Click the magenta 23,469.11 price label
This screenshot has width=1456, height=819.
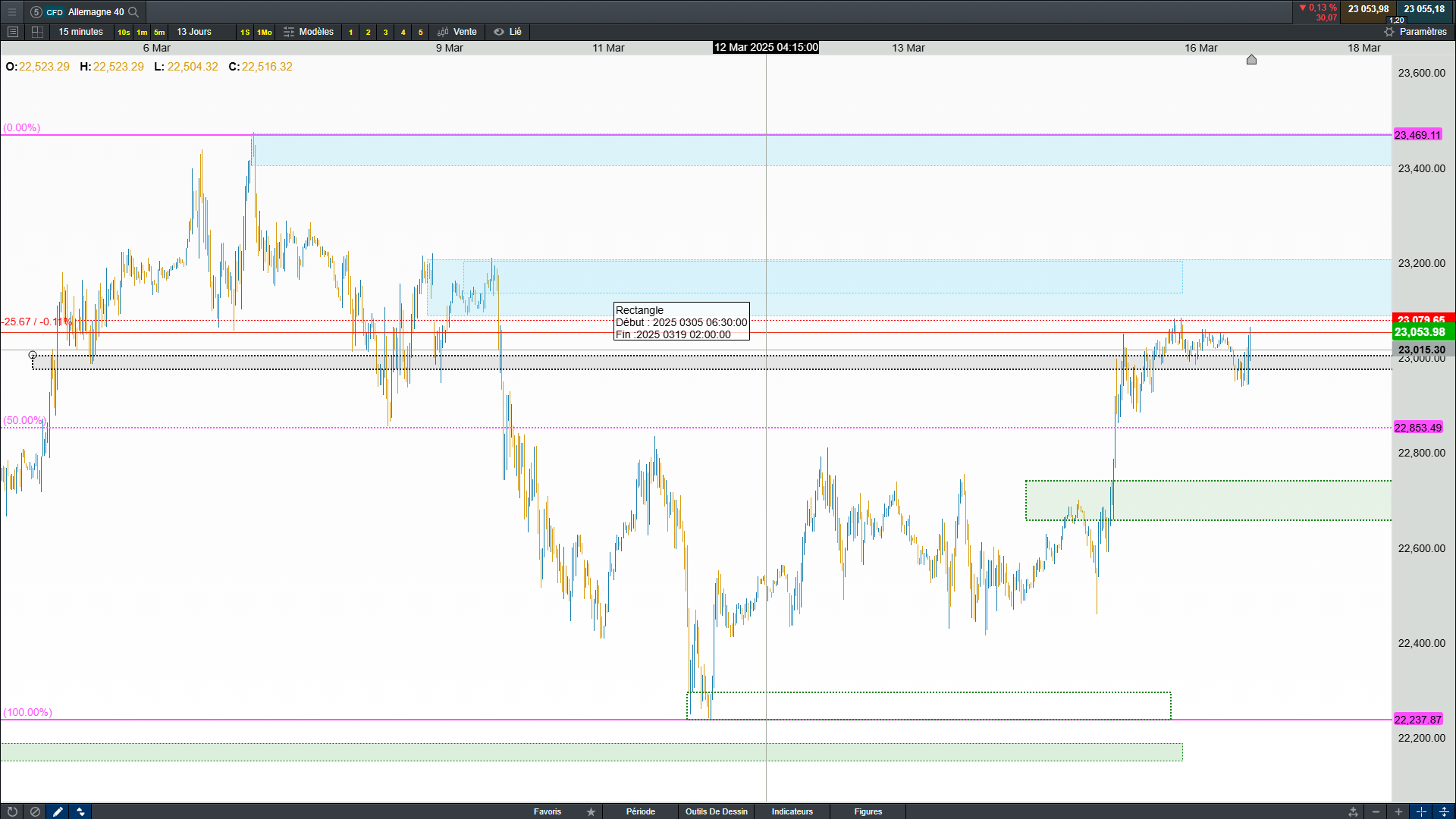point(1417,135)
